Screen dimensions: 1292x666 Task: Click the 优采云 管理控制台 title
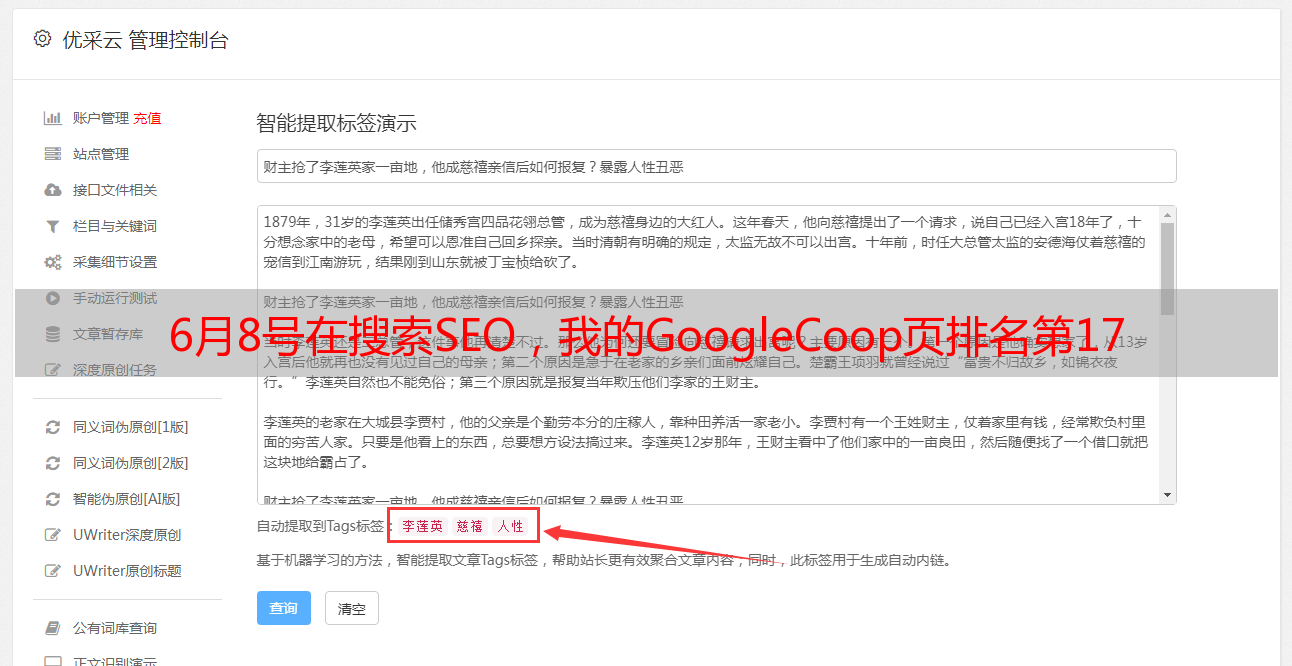(146, 40)
